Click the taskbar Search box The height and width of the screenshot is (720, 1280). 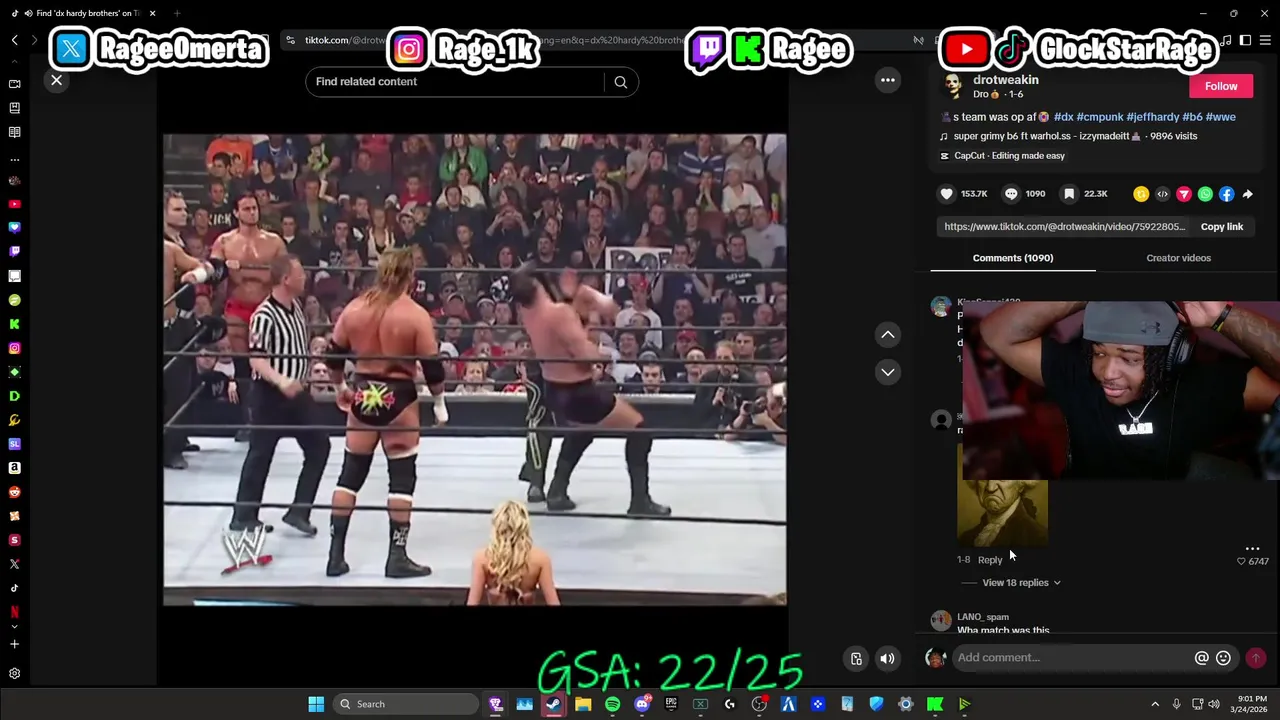[405, 704]
